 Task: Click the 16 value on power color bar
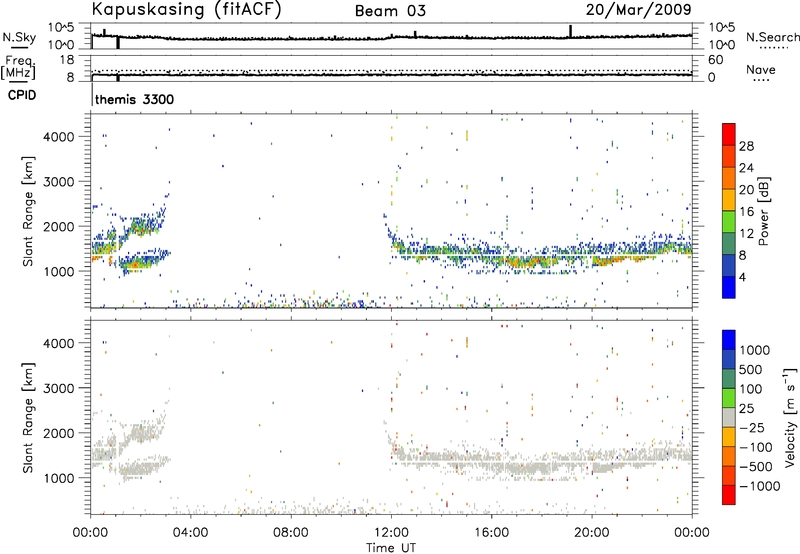pos(746,212)
